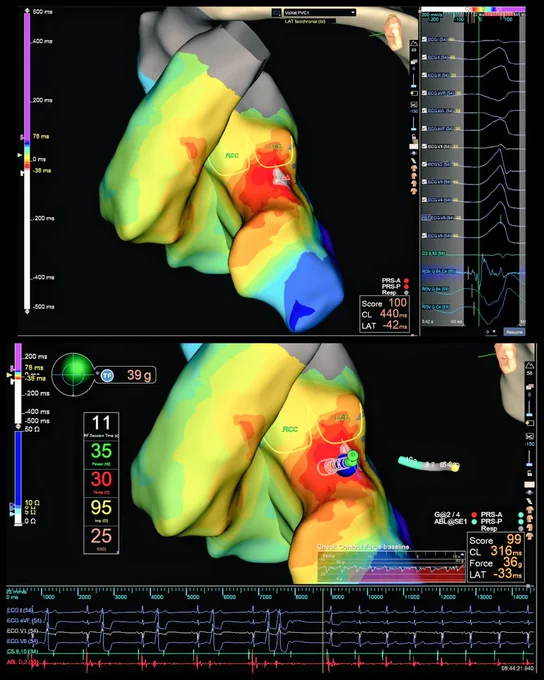The height and width of the screenshot is (680, 544).
Task: Select the ROV G B4,C4 bipolar channel label
Action: [439, 271]
